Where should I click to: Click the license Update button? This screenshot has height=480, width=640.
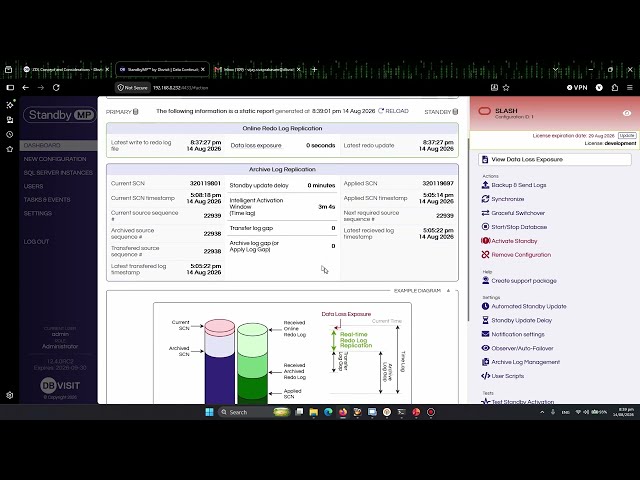click(627, 136)
